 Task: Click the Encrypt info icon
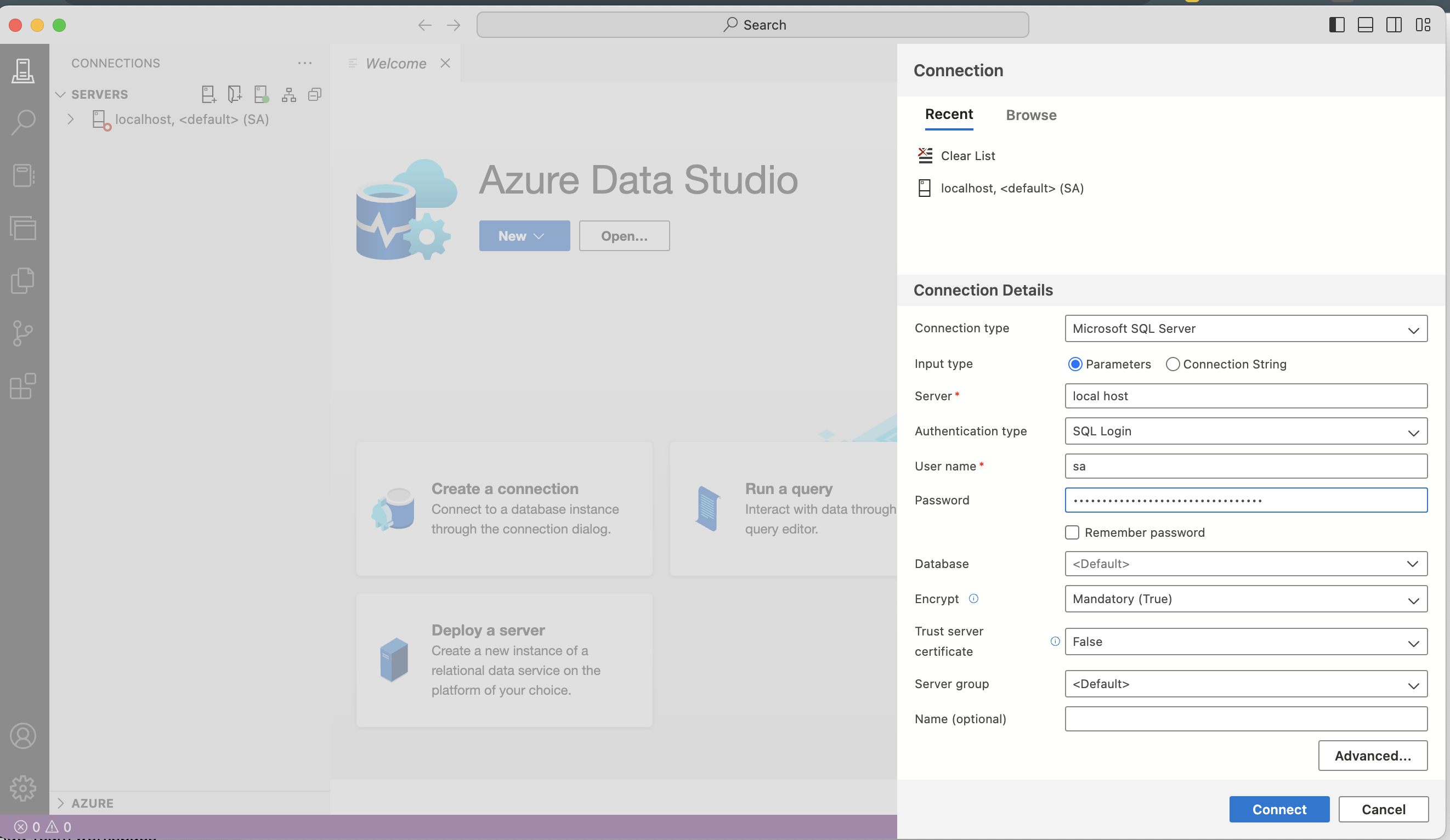pos(973,598)
